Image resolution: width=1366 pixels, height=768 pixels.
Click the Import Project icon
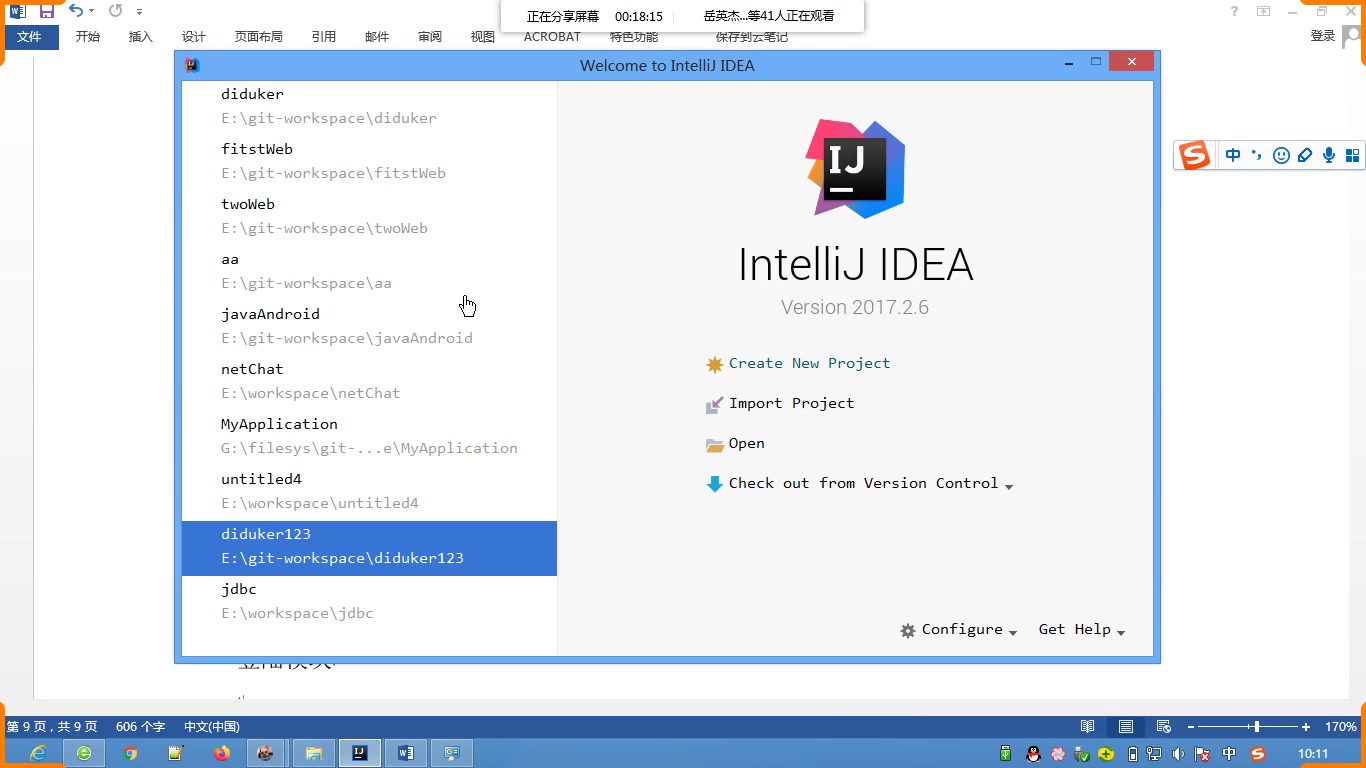[x=714, y=404]
